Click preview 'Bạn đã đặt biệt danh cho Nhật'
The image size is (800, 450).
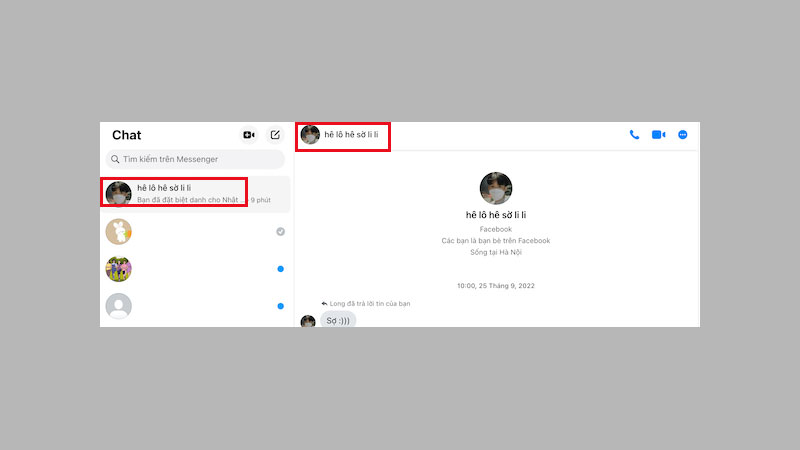(188, 200)
